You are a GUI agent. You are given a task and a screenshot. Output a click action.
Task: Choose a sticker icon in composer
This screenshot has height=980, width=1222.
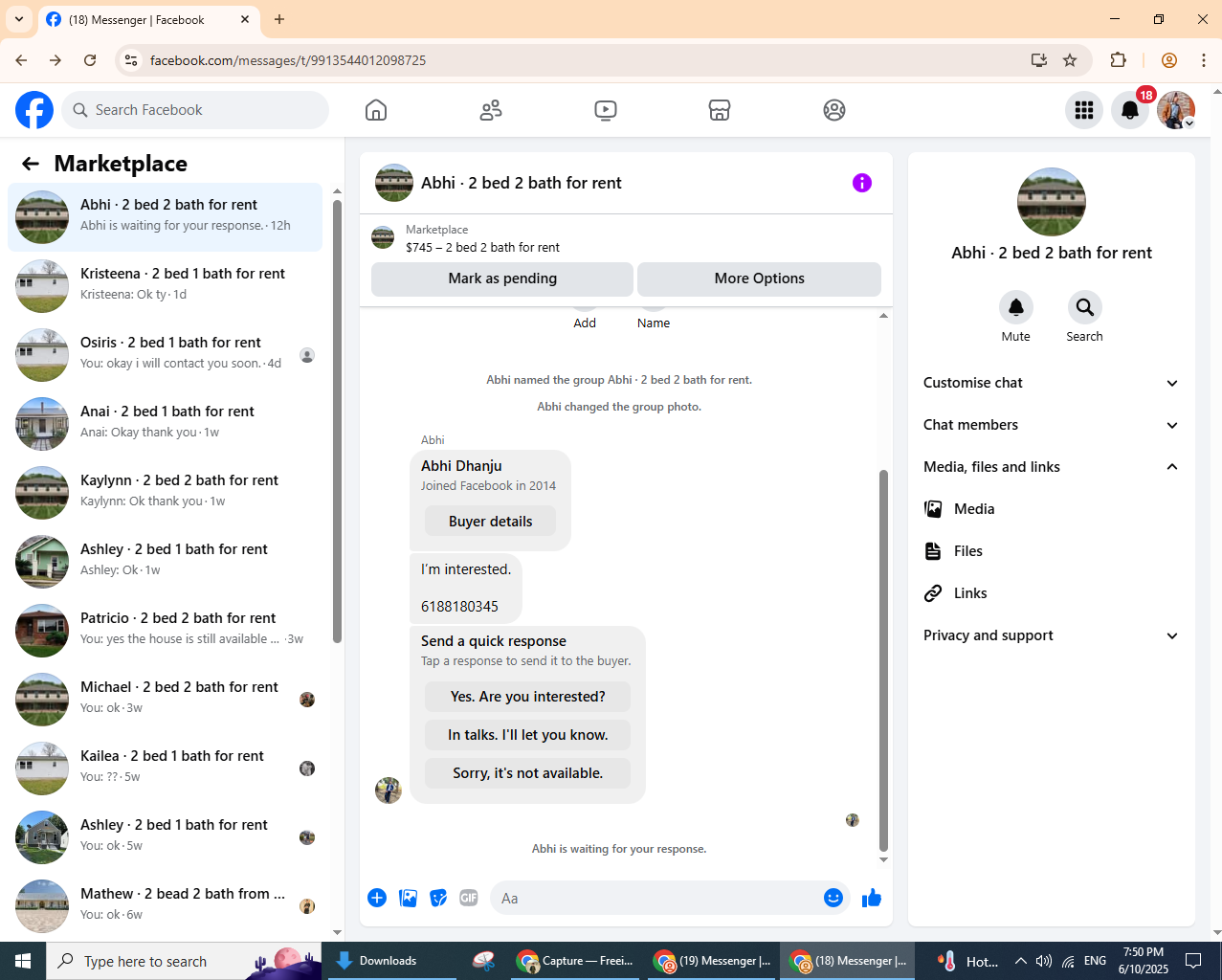pyautogui.click(x=438, y=898)
